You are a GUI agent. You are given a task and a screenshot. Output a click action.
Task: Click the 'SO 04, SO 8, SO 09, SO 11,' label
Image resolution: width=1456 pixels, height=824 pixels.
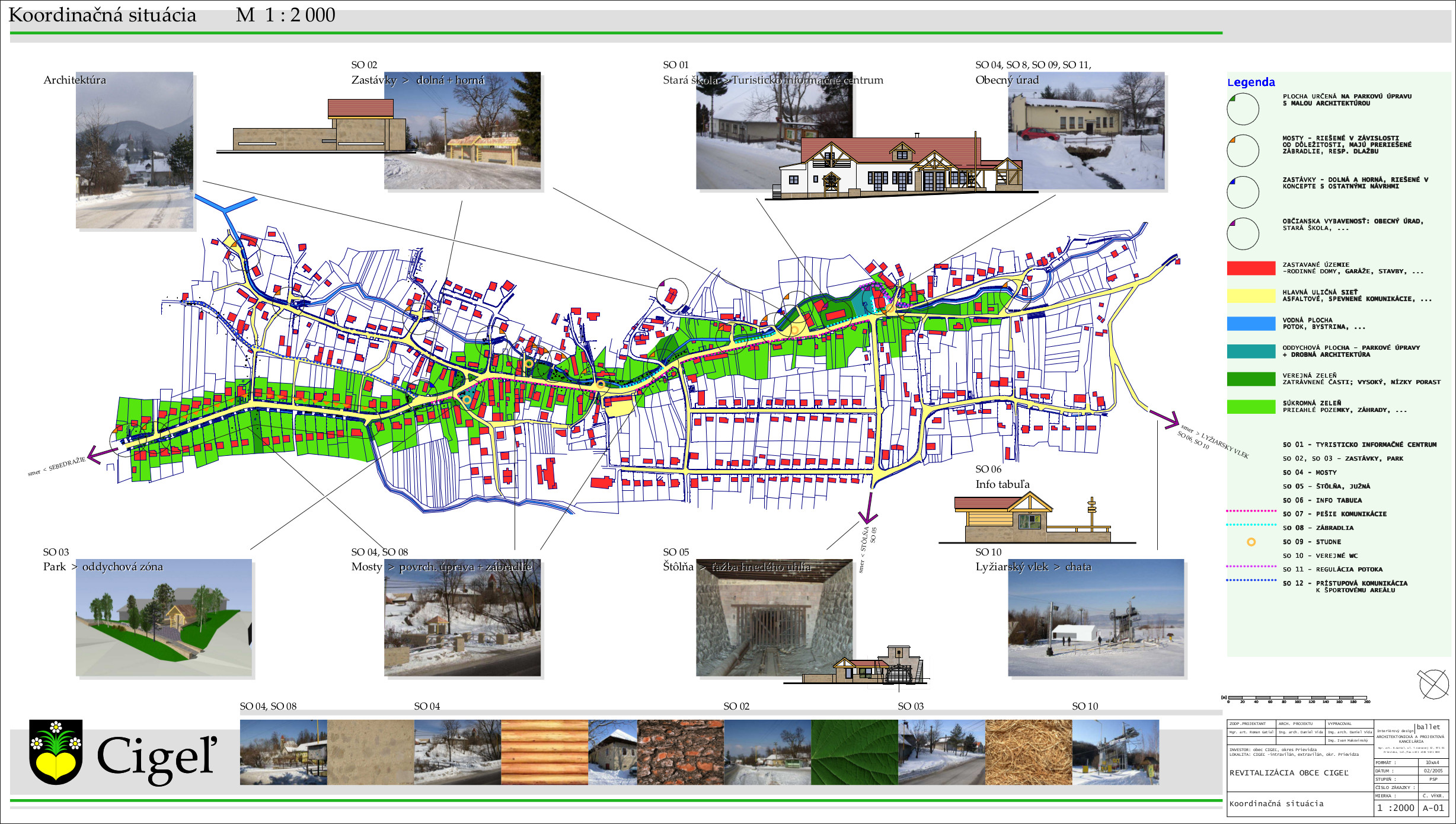[x=1033, y=65]
